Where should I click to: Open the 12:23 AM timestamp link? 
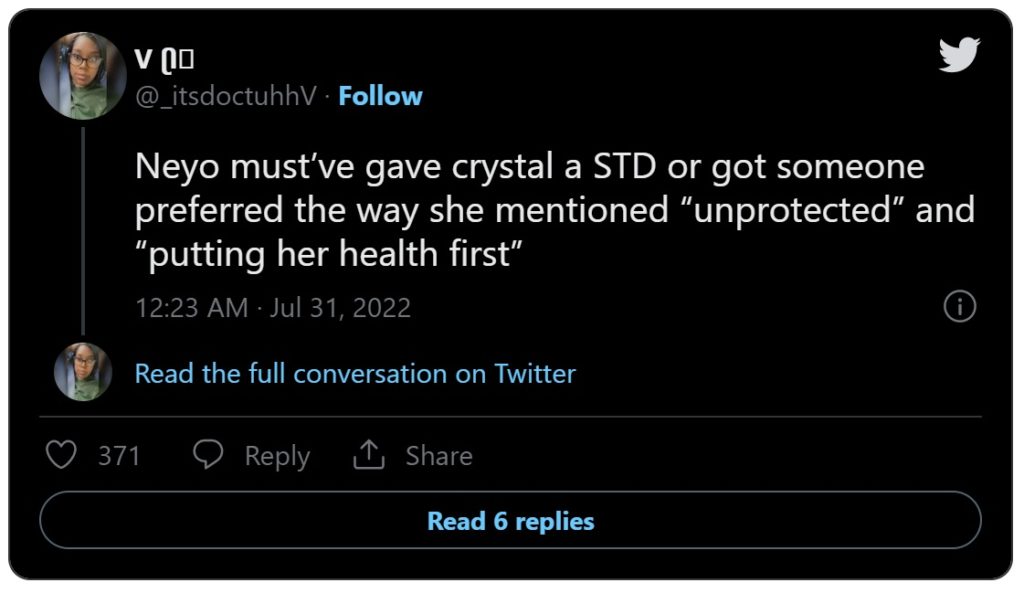point(191,308)
